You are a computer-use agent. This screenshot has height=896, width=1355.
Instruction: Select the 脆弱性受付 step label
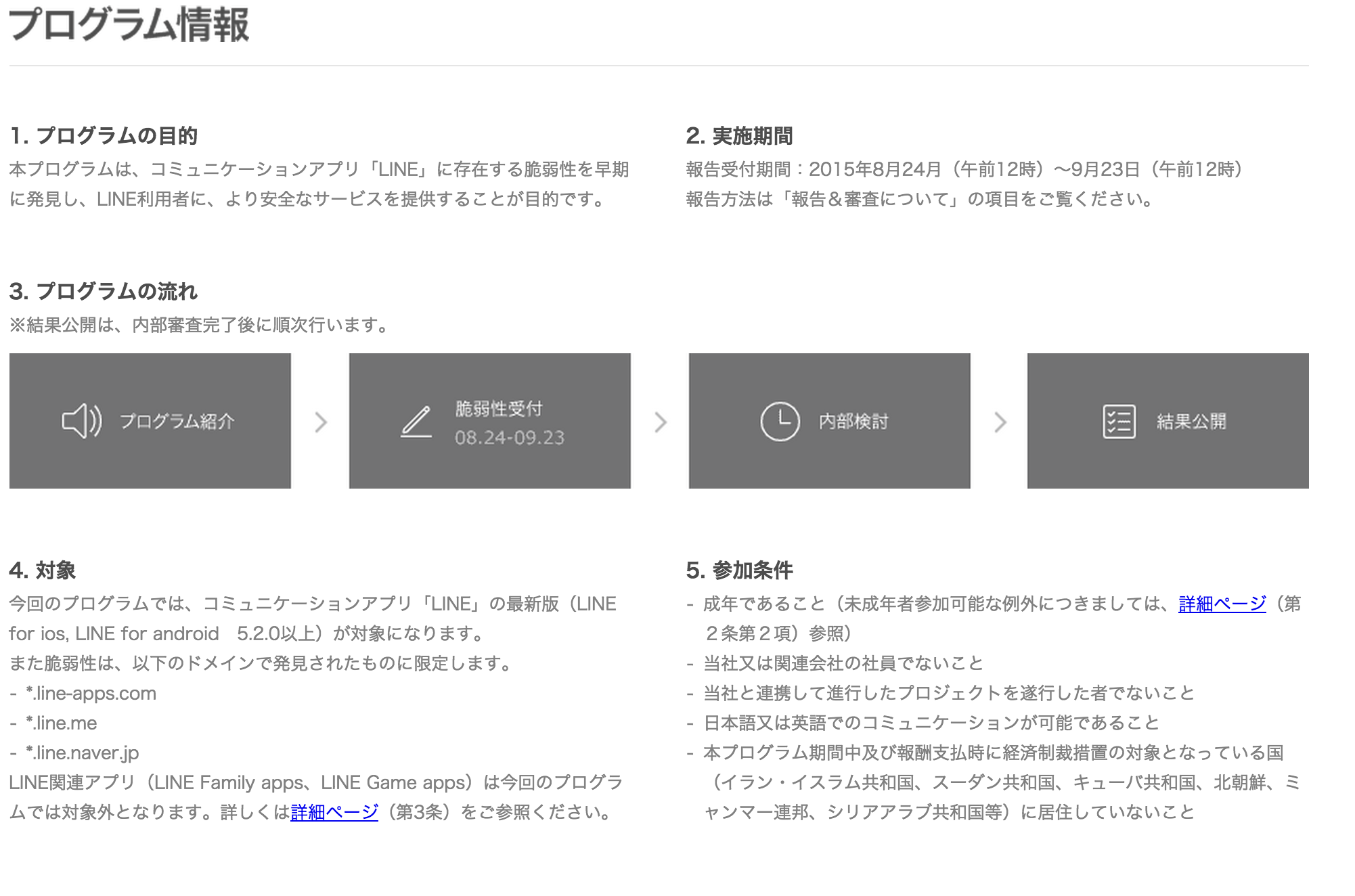click(499, 409)
